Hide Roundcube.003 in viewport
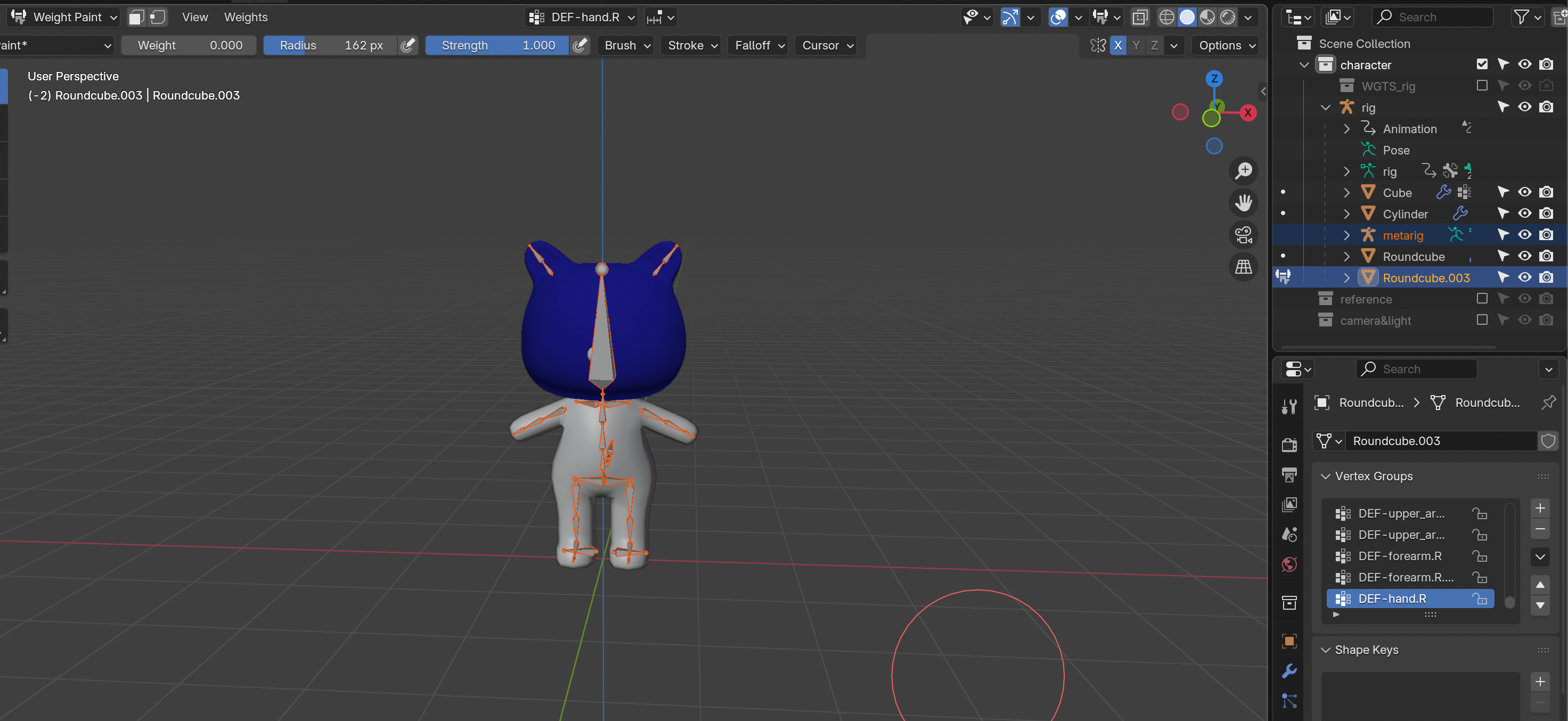Screen dimensions: 1568x721 (x=1524, y=277)
